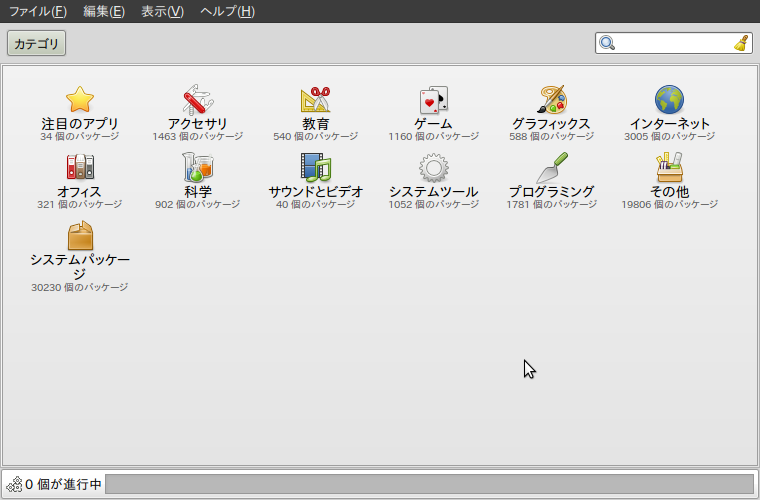Click the 1463 個のパッケージ count text
The width and height of the screenshot is (760, 500).
pyautogui.click(x=198, y=137)
